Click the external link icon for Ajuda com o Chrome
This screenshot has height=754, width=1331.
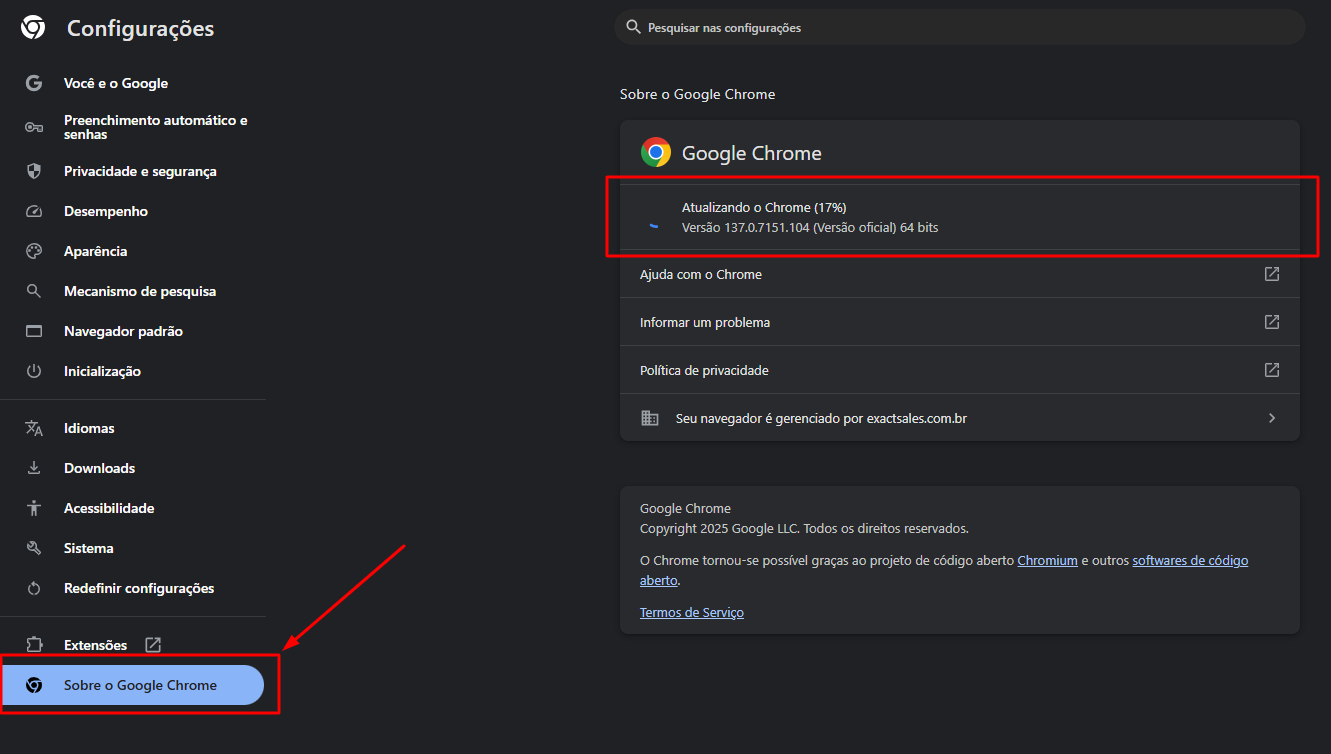coord(1272,274)
